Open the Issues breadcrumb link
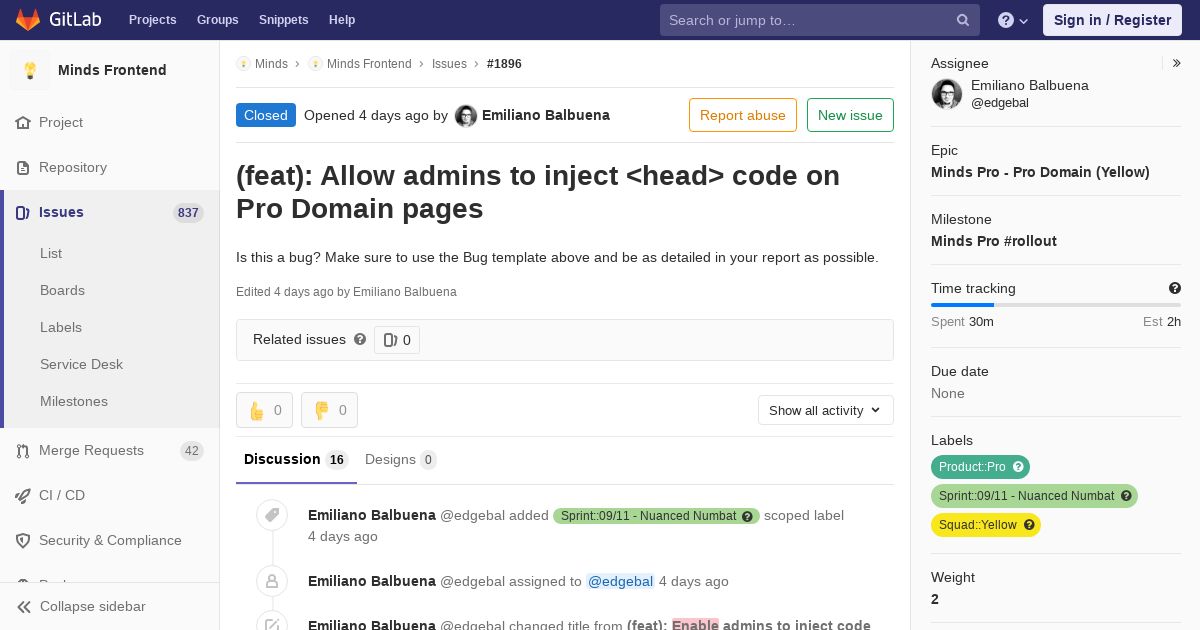This screenshot has height=630, width=1200. 449,63
